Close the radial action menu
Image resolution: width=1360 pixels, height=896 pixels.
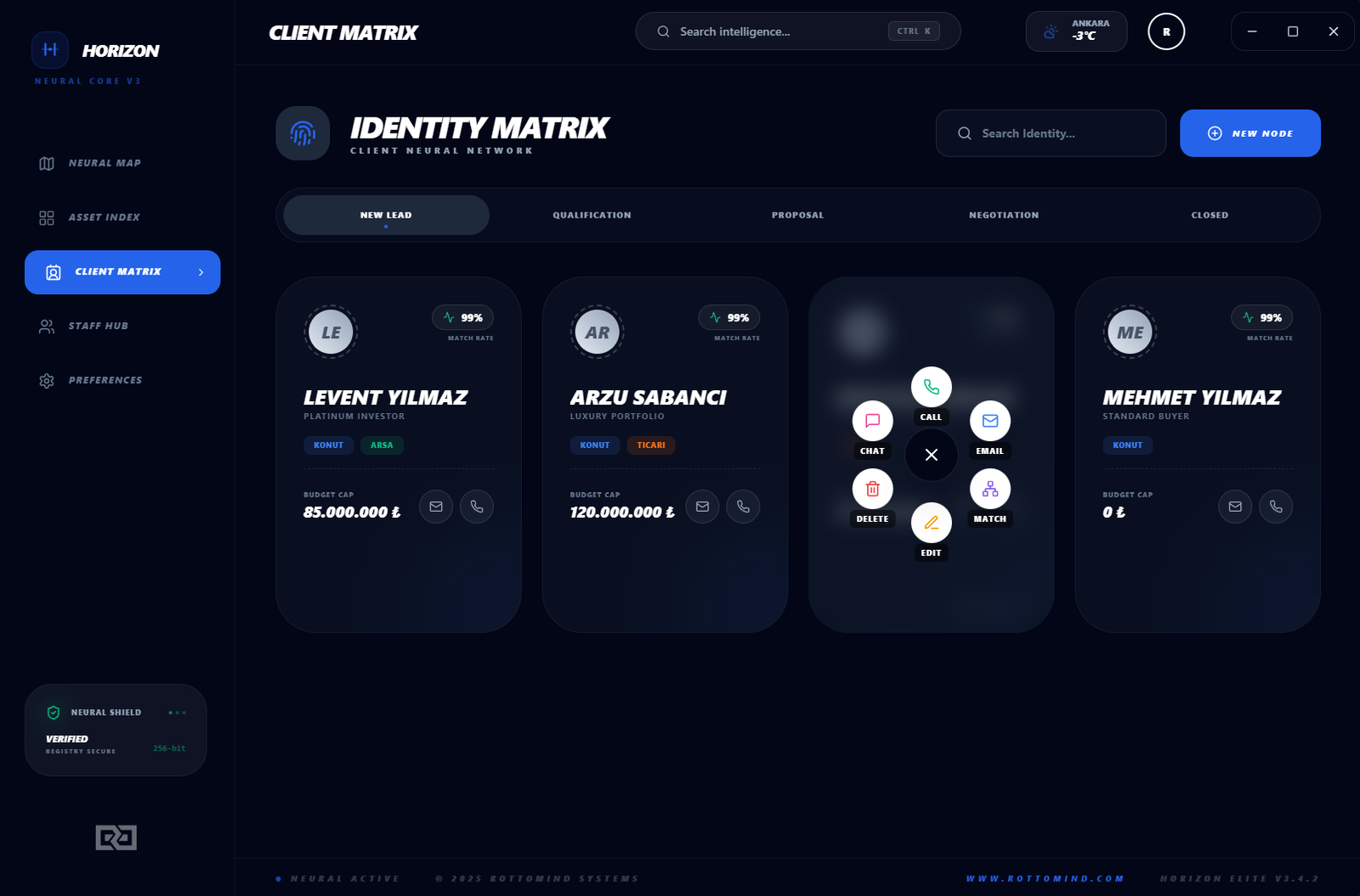coord(931,455)
